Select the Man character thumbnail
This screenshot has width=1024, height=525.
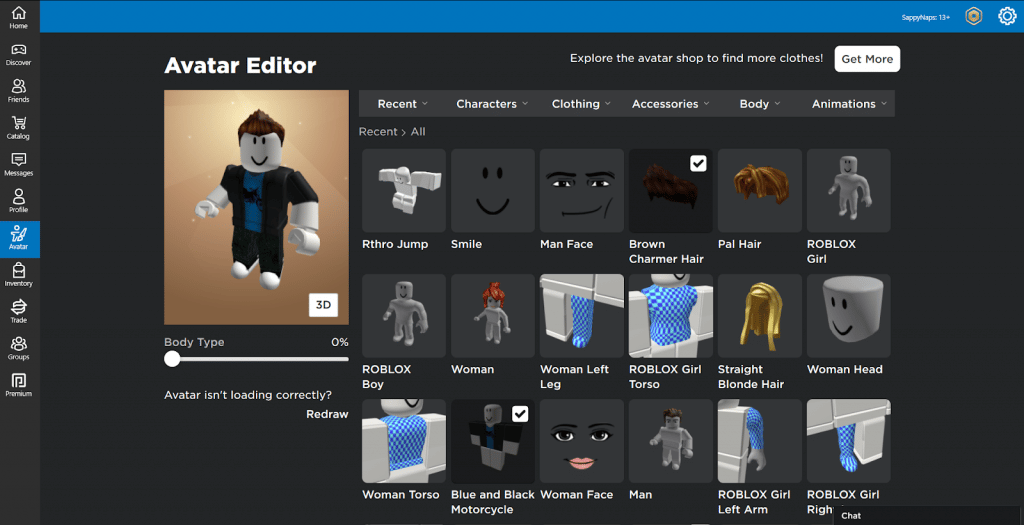671,441
